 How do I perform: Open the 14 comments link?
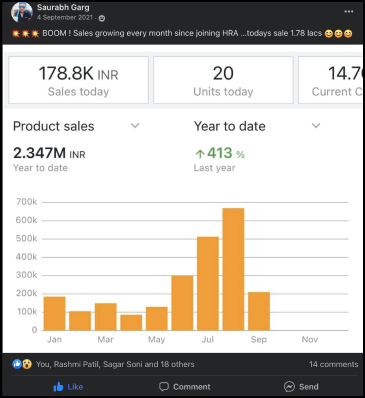pyautogui.click(x=333, y=364)
